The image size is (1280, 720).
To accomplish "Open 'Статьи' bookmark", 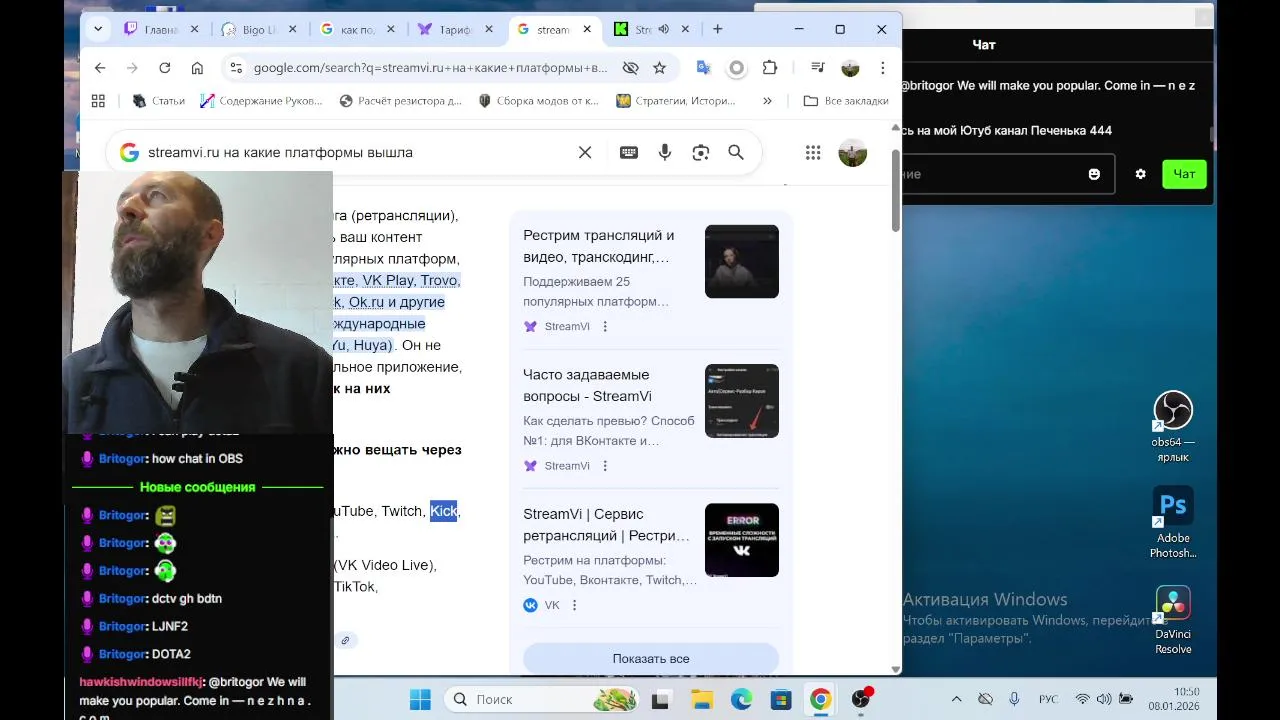I will (x=159, y=101).
